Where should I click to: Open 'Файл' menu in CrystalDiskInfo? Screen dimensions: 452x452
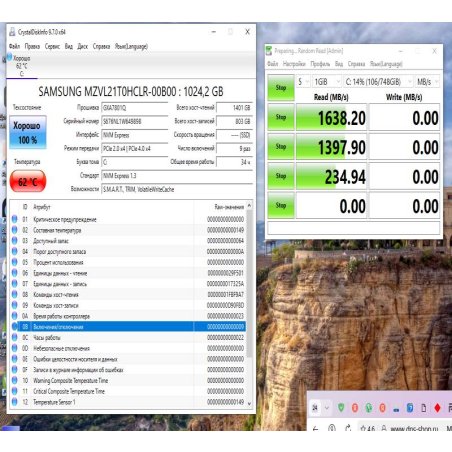coord(14,46)
